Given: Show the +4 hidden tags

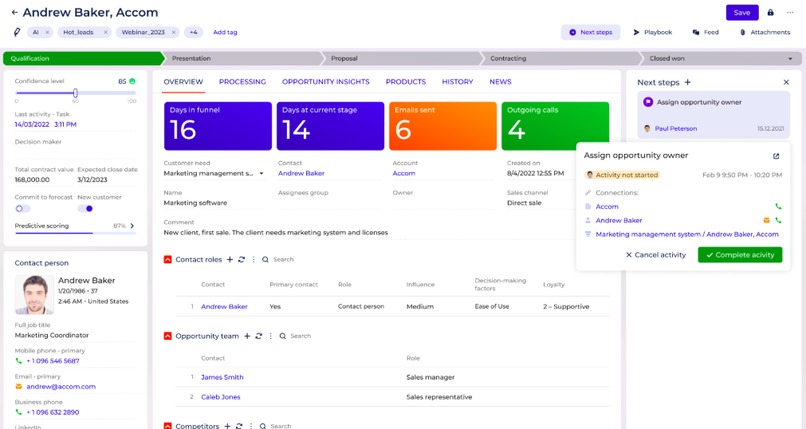Looking at the screenshot, I should click(x=193, y=32).
